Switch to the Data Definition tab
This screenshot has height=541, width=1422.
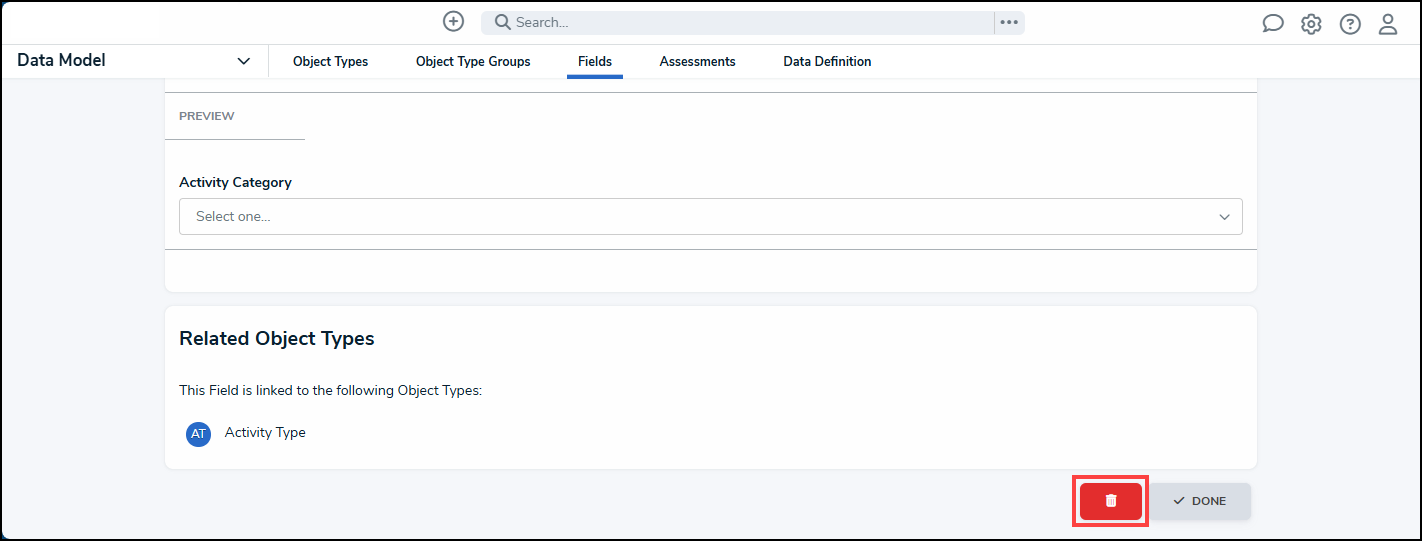pos(827,62)
